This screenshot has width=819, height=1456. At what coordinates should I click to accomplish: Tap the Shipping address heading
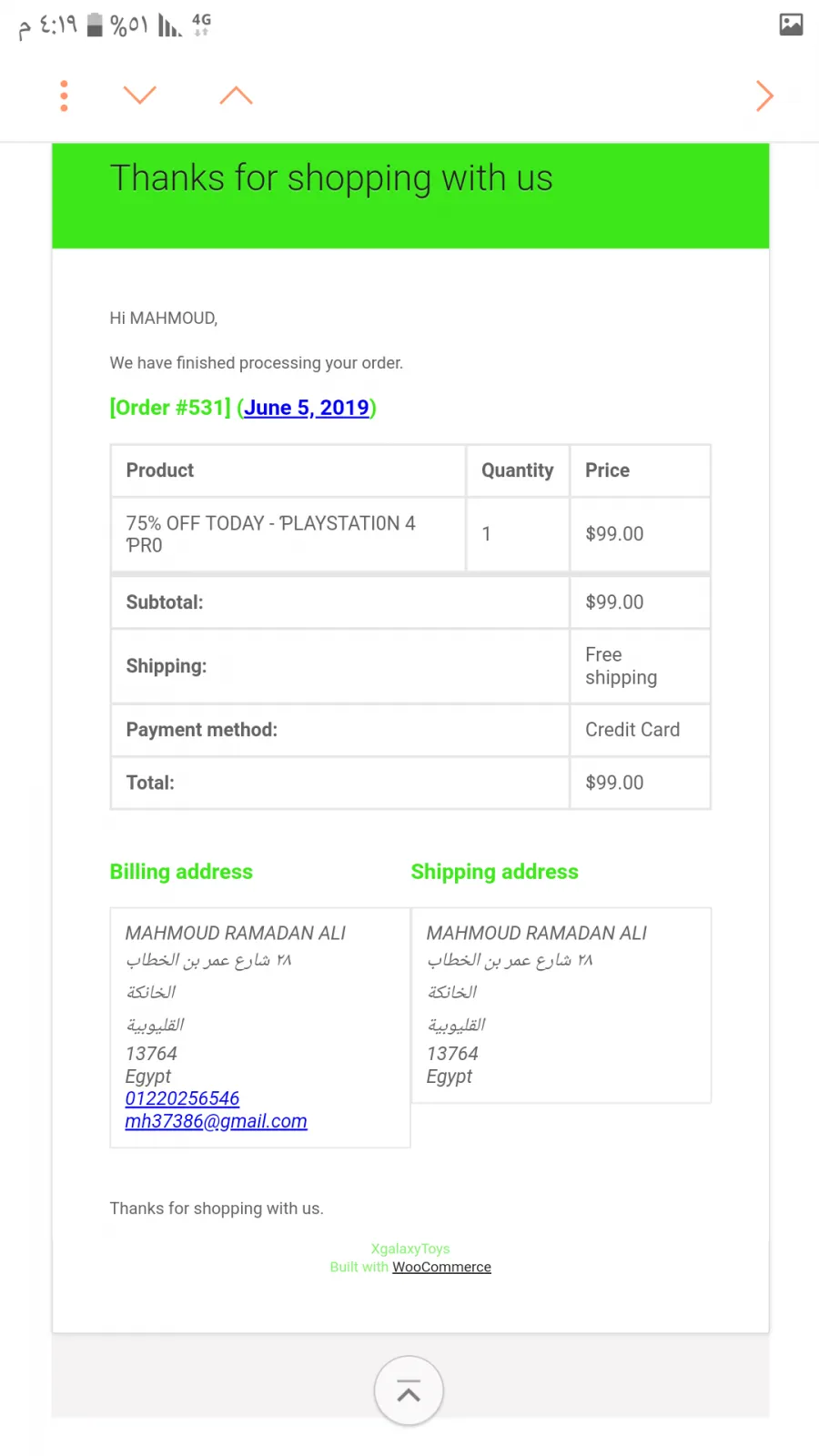click(x=494, y=872)
